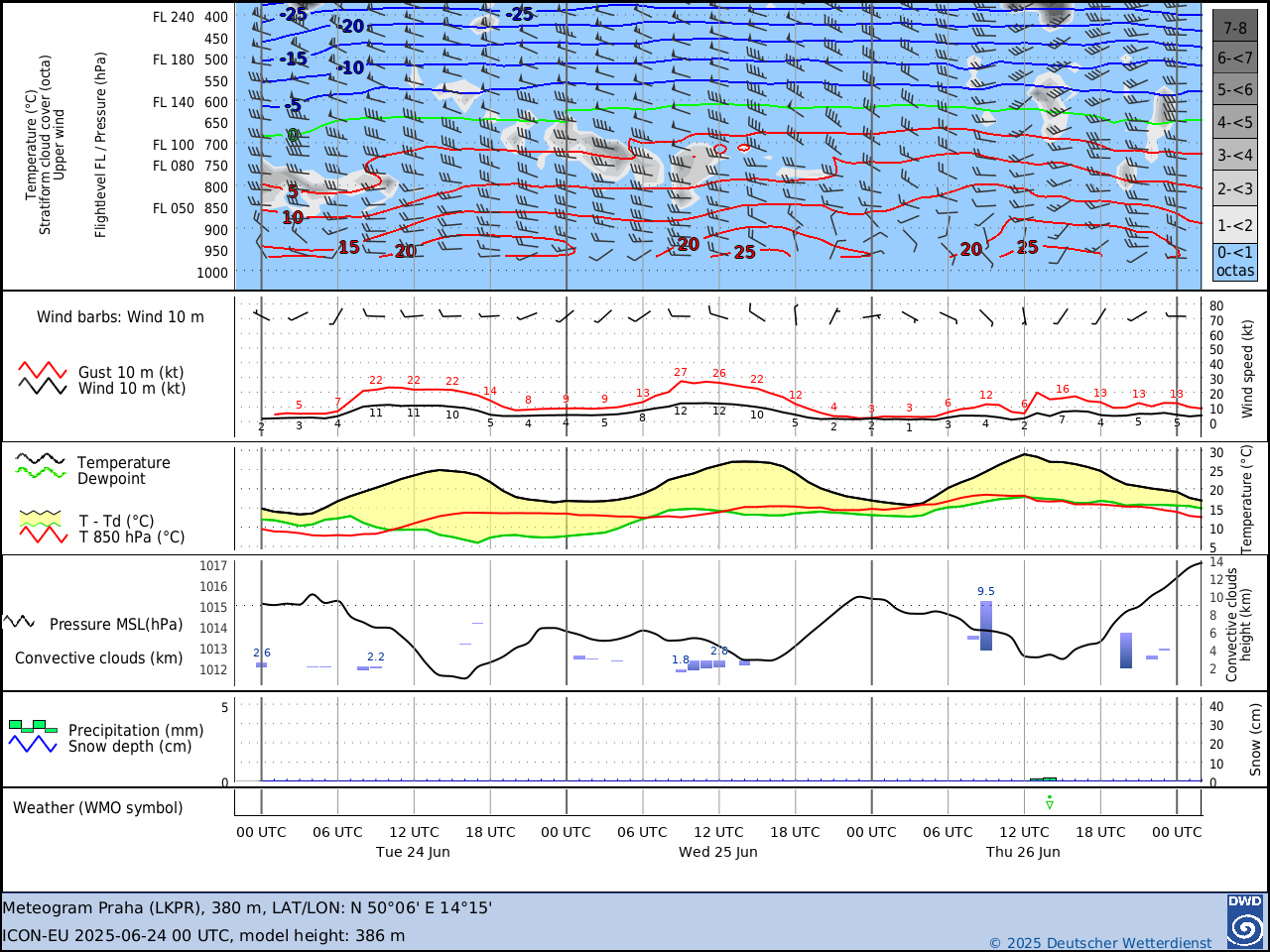This screenshot has width=1270, height=952.
Task: Click the "T - Td (°C)" legend text
Action: click(117, 522)
